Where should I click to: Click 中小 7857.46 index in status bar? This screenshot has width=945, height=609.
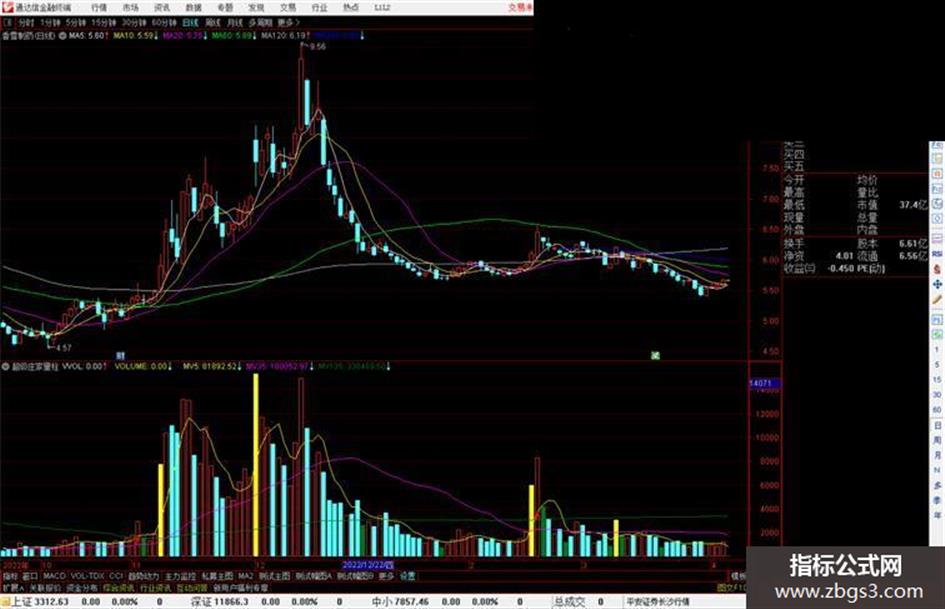[400, 601]
